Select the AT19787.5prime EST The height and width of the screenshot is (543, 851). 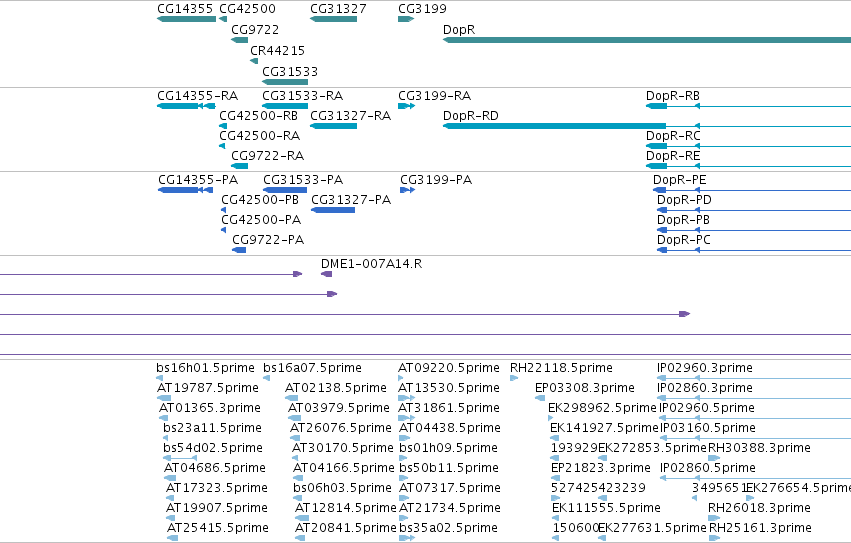pyautogui.click(x=164, y=398)
